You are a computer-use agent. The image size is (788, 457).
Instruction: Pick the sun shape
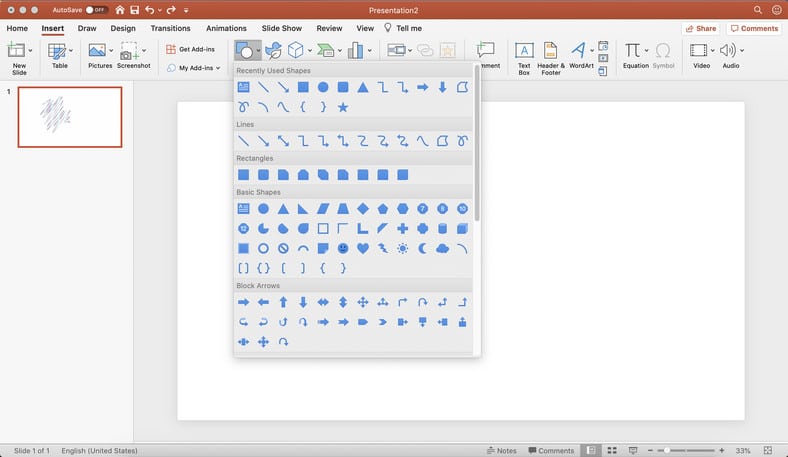[x=403, y=248]
